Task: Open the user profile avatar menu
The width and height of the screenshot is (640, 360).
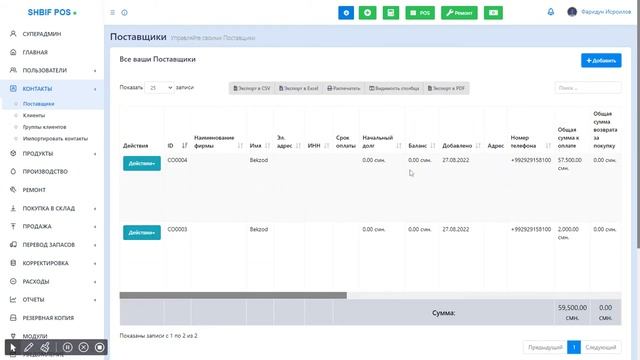Action: click(572, 12)
